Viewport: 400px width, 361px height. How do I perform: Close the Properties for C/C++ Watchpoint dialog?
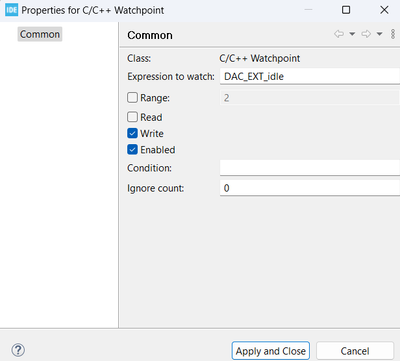[384, 10]
